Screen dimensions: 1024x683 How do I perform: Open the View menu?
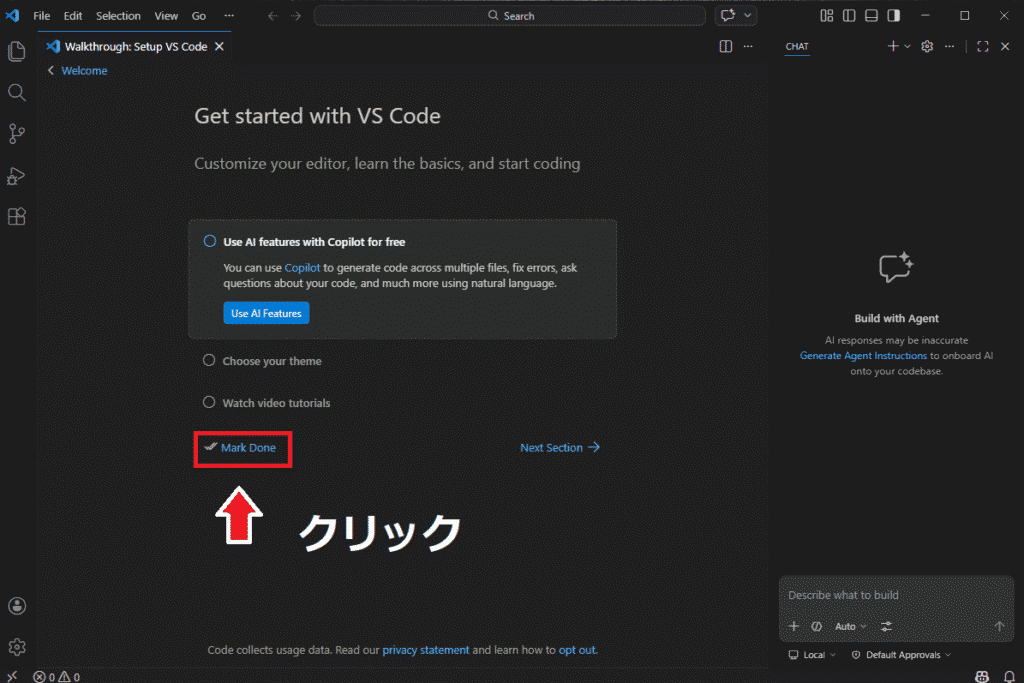click(166, 16)
